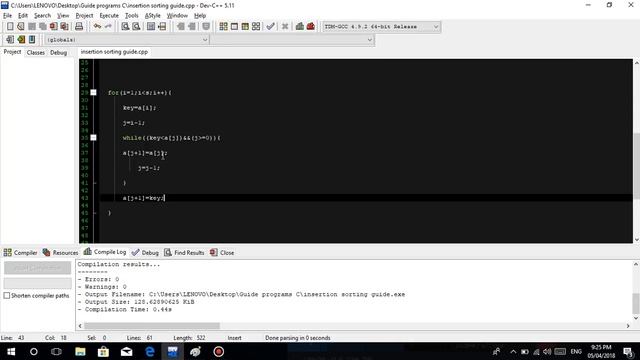
Task: Click the Replace toolbar icon
Action: 136,27
